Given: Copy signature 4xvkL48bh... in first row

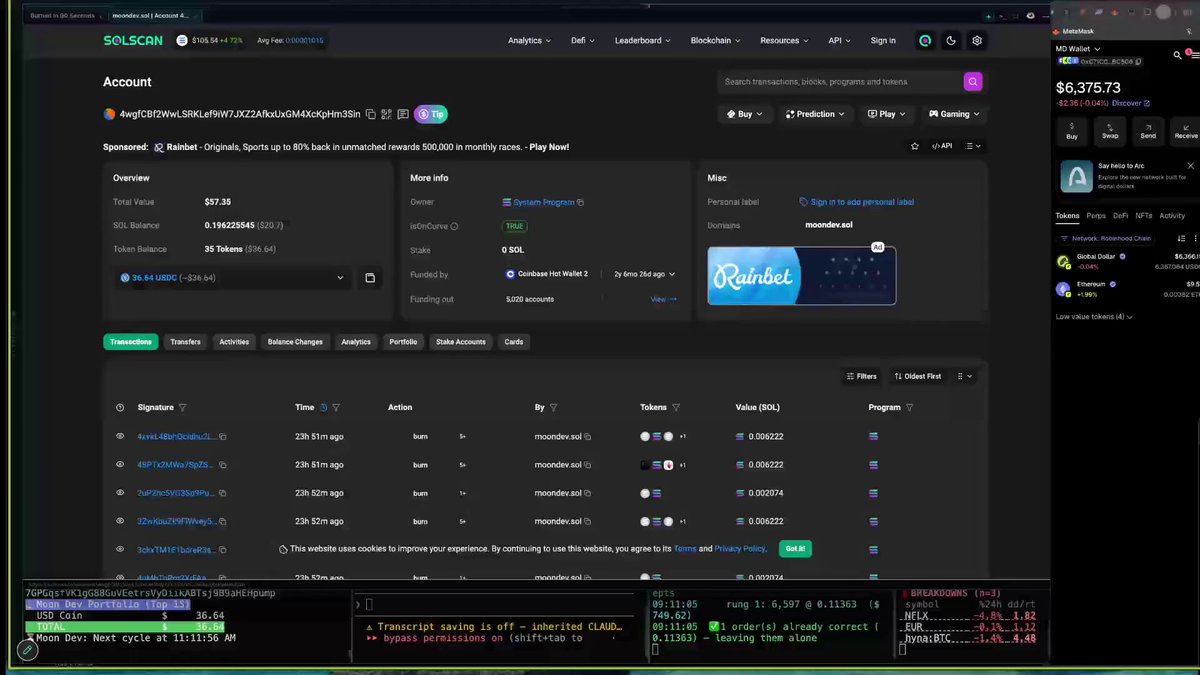Looking at the screenshot, I should pos(223,437).
